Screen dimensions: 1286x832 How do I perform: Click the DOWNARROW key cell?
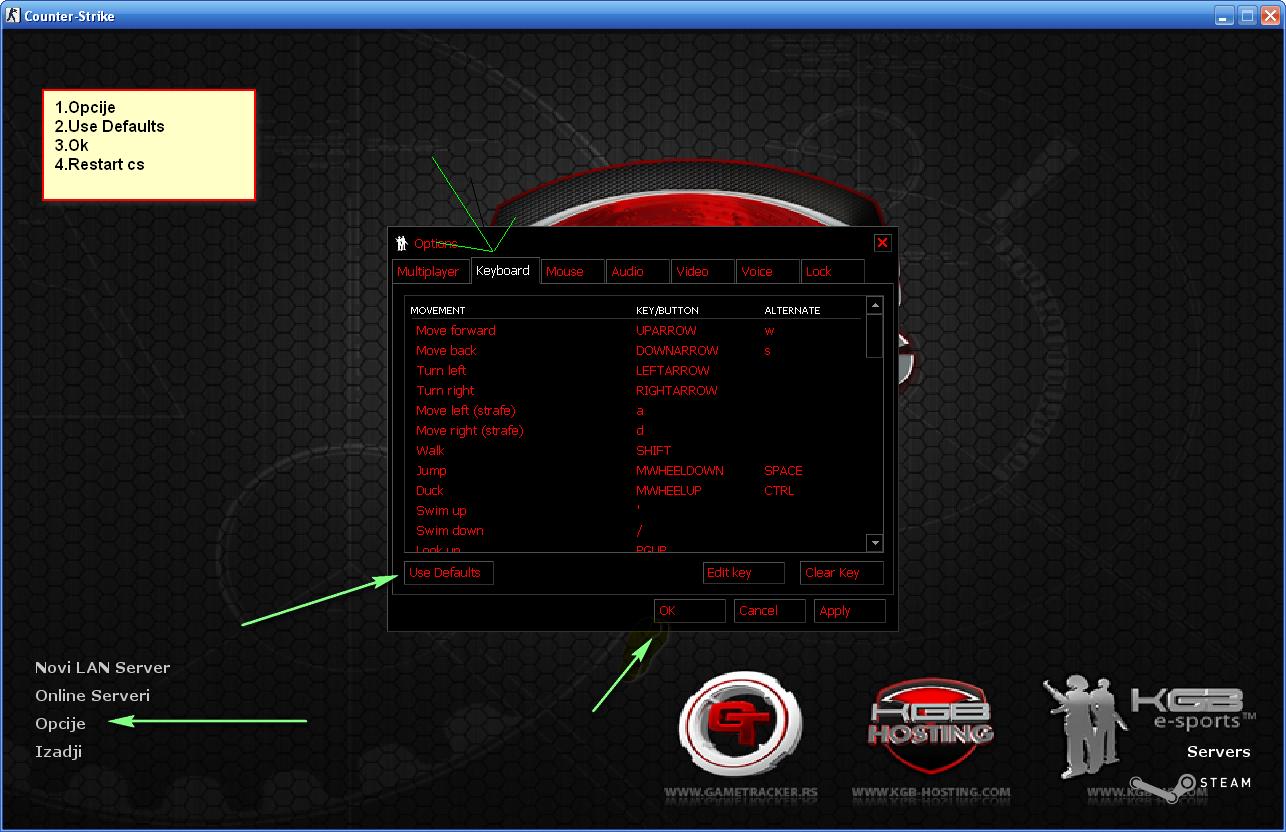coord(677,351)
